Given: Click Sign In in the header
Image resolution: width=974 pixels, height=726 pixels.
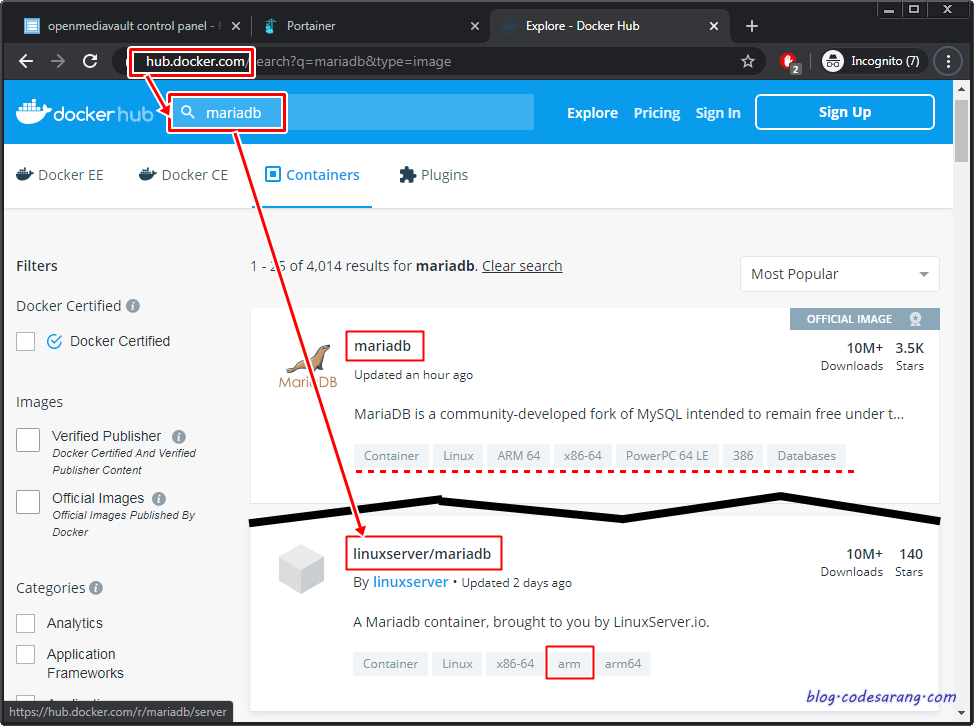Looking at the screenshot, I should click(717, 113).
